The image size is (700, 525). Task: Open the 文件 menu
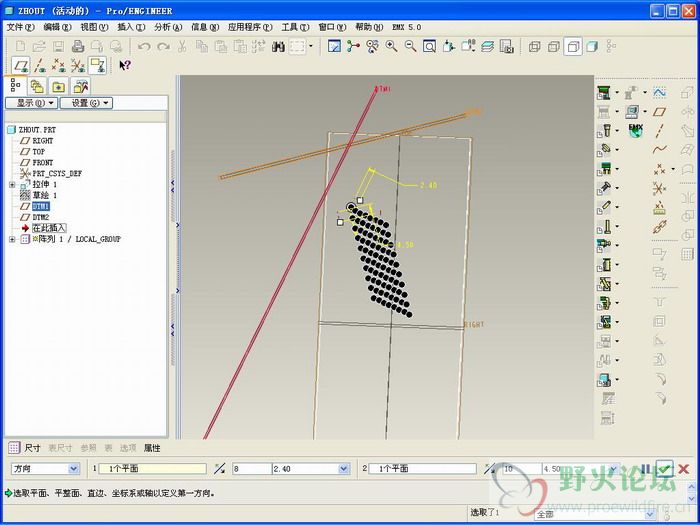(20, 27)
